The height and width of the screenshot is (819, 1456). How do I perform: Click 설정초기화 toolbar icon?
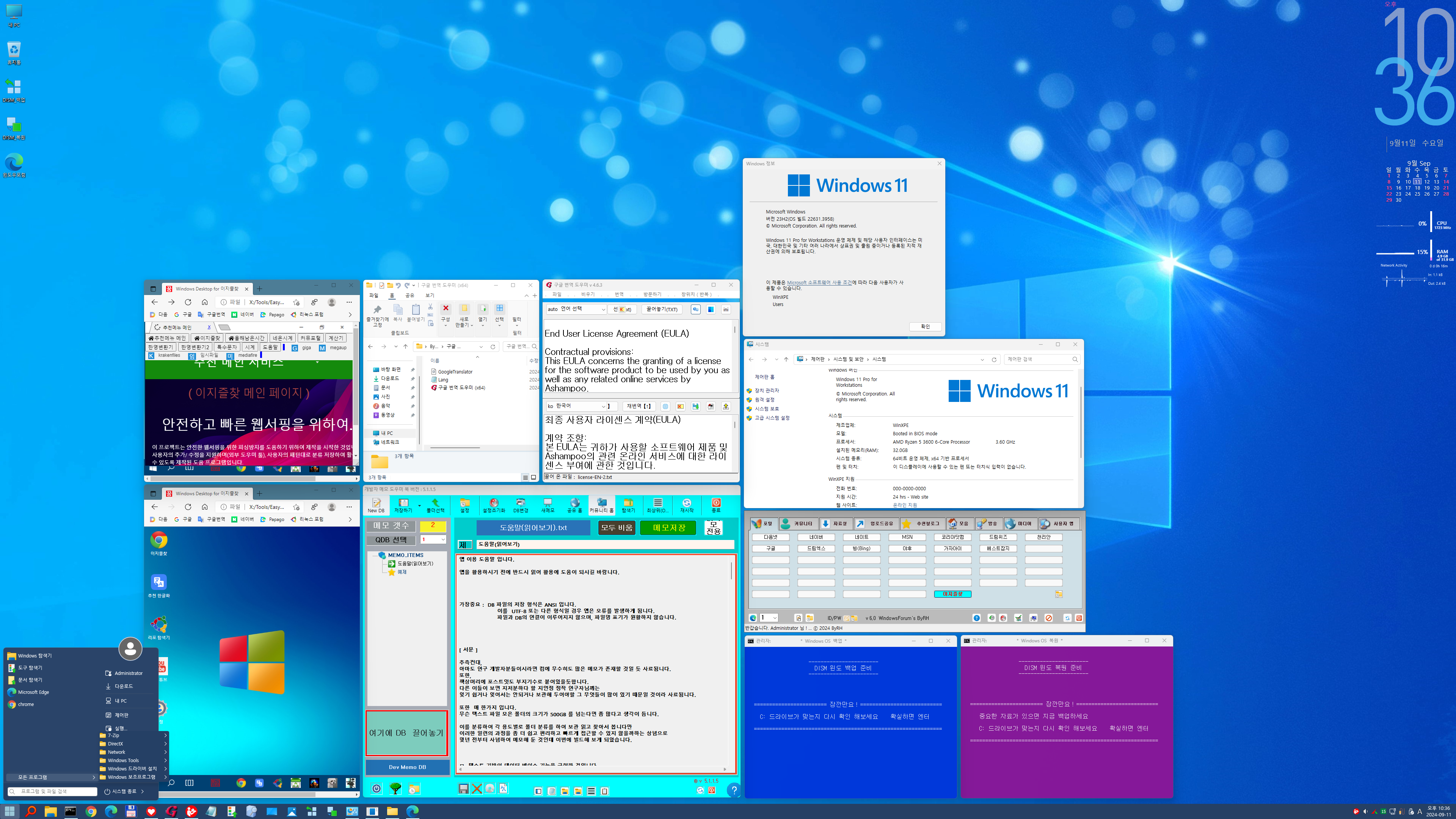493,505
